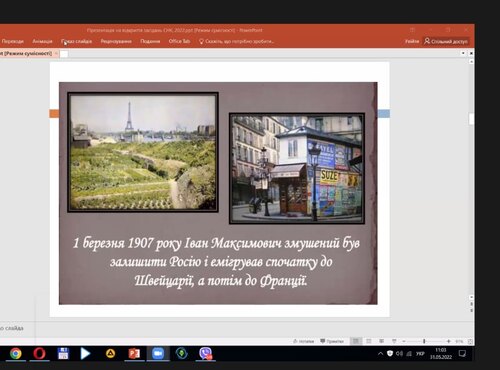Switch to Normal view icon in status bar
The height and width of the screenshot is (370, 500).
(356, 341)
